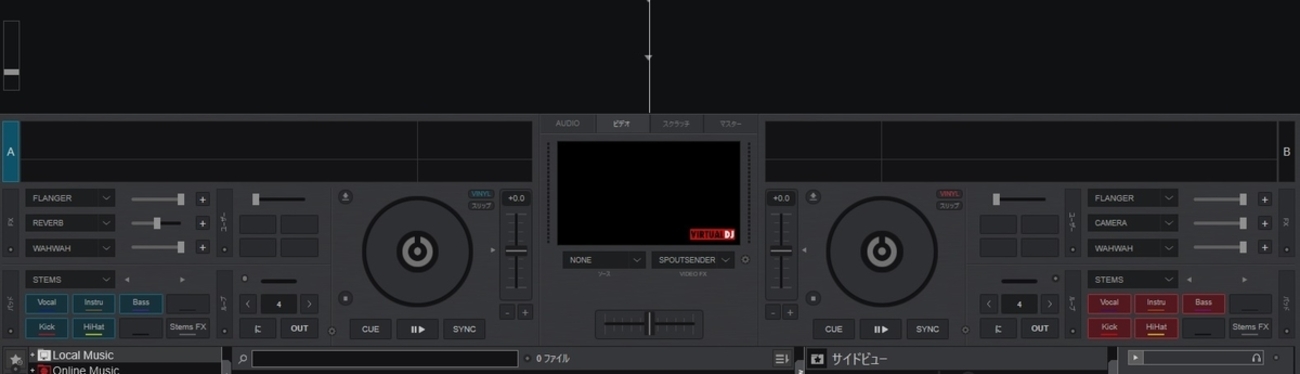Click SYNC on deck B
This screenshot has height=374, width=1300.
click(927, 329)
